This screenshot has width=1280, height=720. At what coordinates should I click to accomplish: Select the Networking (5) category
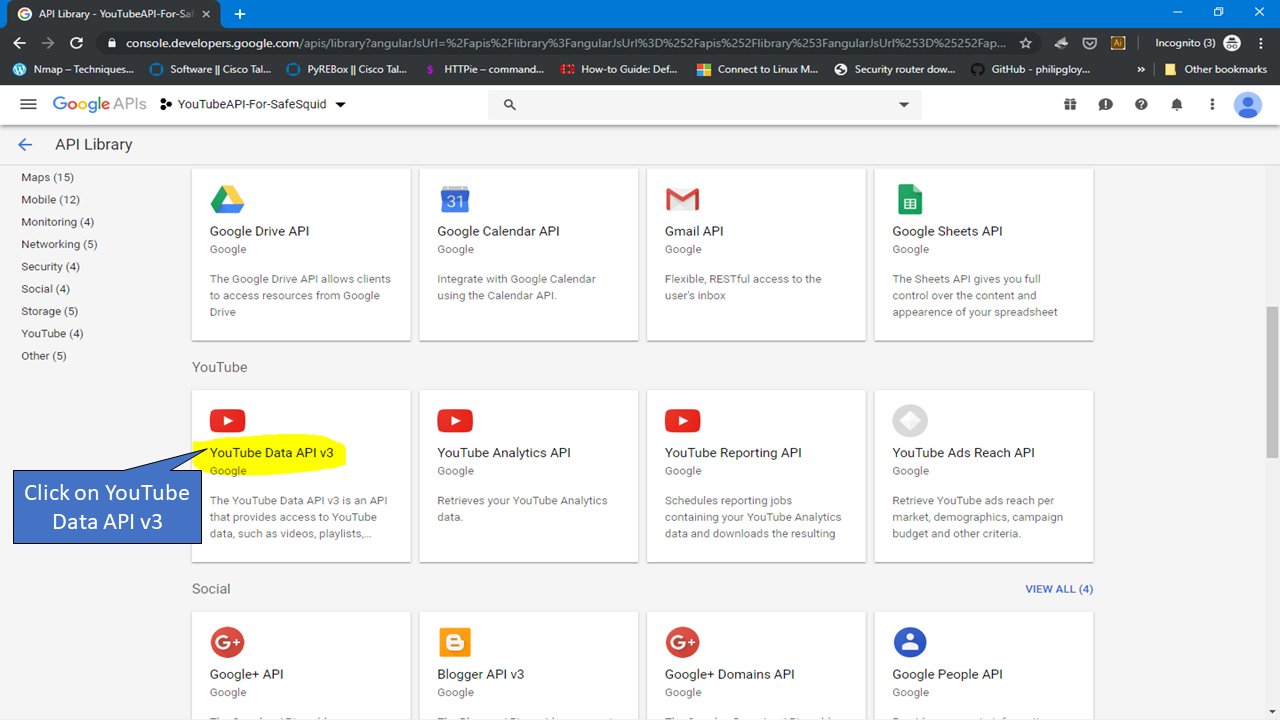pos(59,244)
